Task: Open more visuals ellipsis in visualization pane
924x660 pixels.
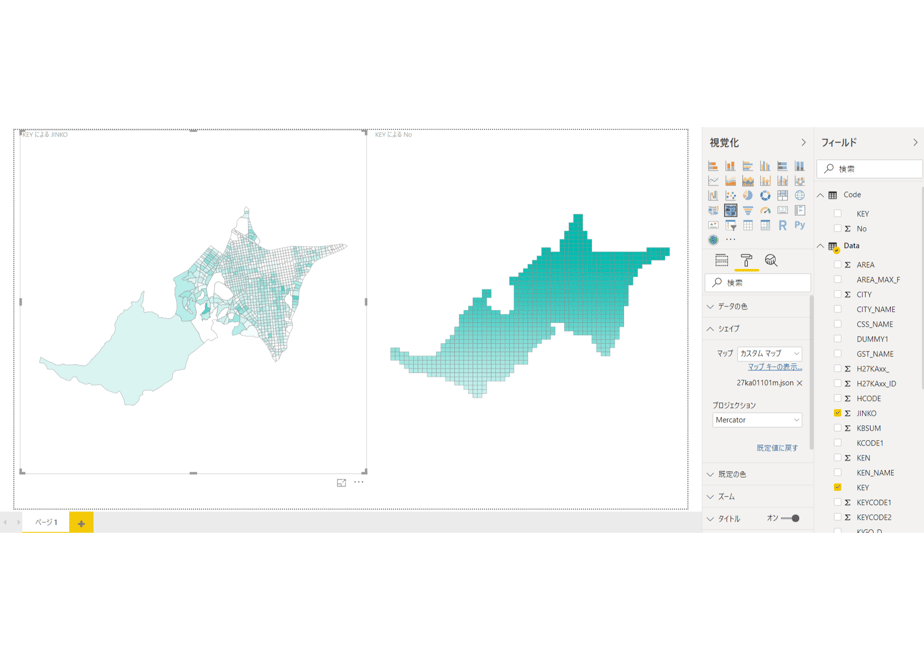Action: (x=731, y=240)
